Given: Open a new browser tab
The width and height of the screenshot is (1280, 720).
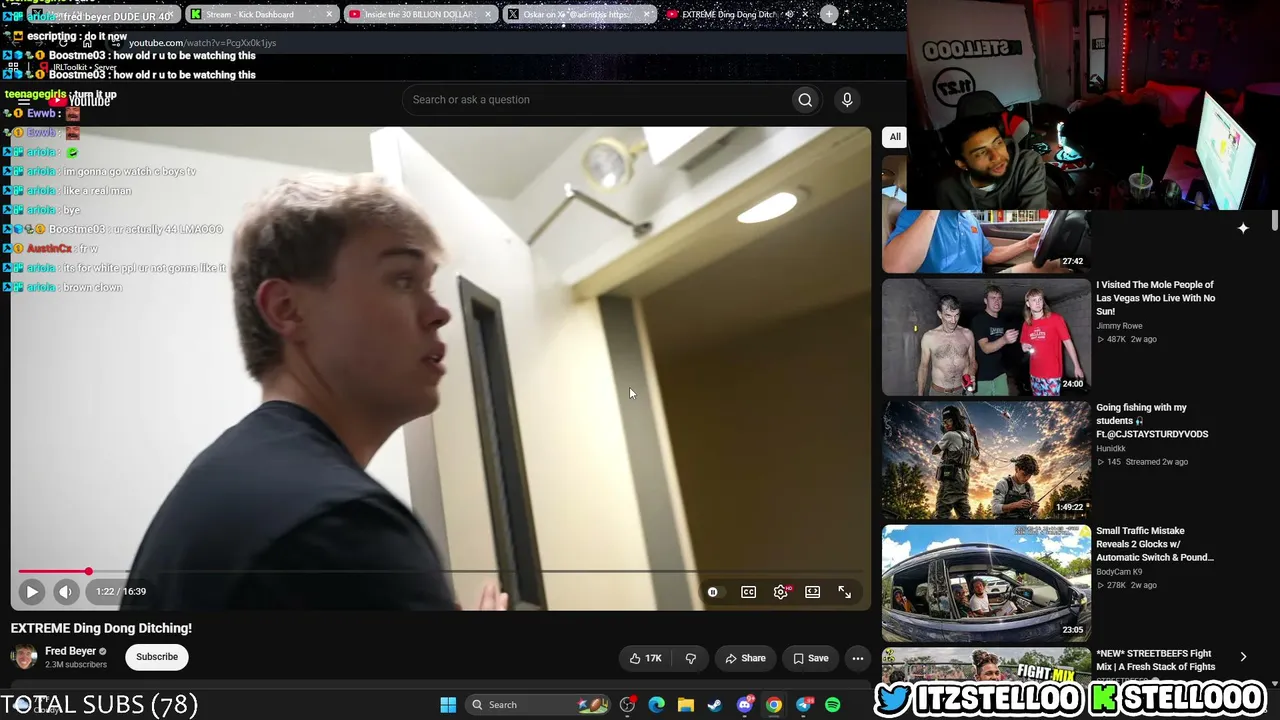Looking at the screenshot, I should (829, 15).
